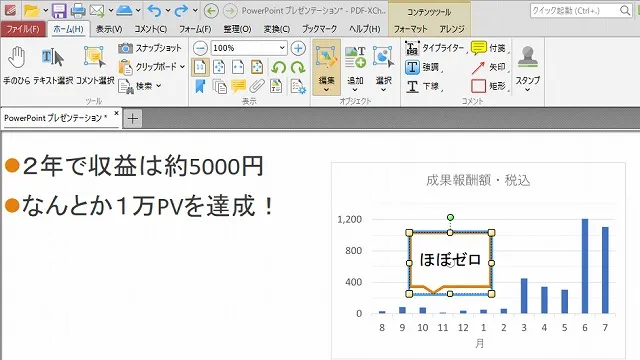Click the Typewriter (タイプライター) tool
The width and height of the screenshot is (640, 360).
click(435, 48)
